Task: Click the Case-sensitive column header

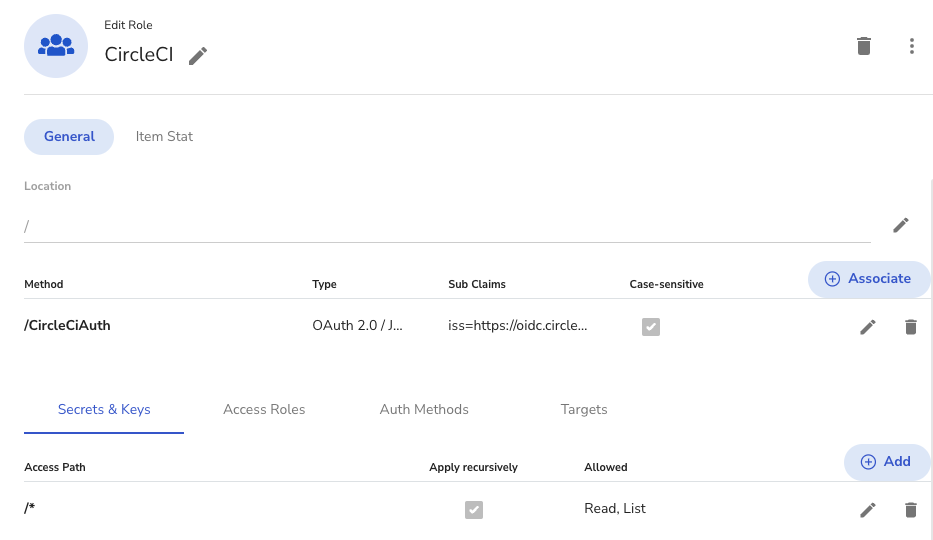Action: (x=666, y=284)
